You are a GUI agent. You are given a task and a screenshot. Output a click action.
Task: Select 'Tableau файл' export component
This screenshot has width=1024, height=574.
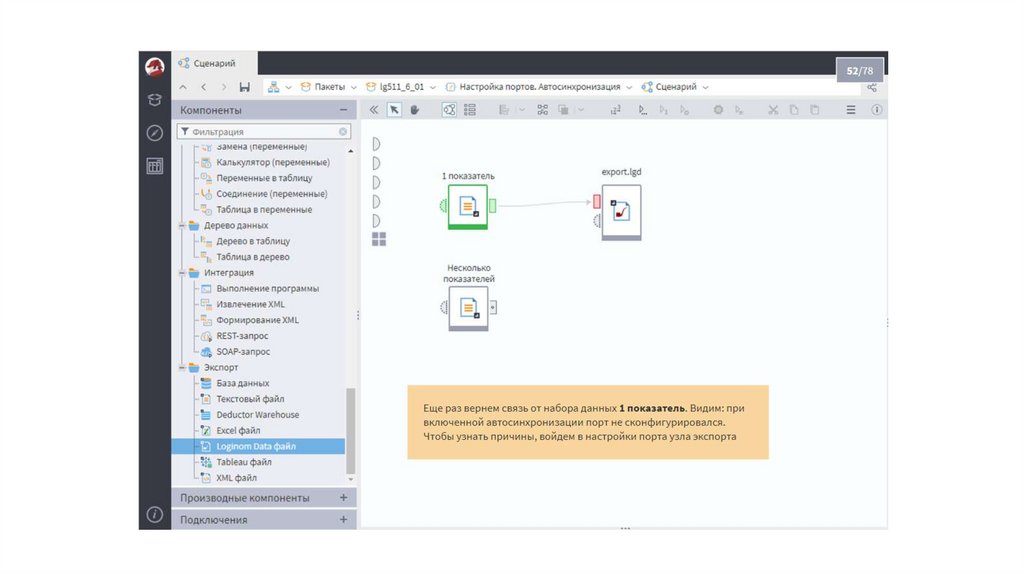click(x=244, y=462)
